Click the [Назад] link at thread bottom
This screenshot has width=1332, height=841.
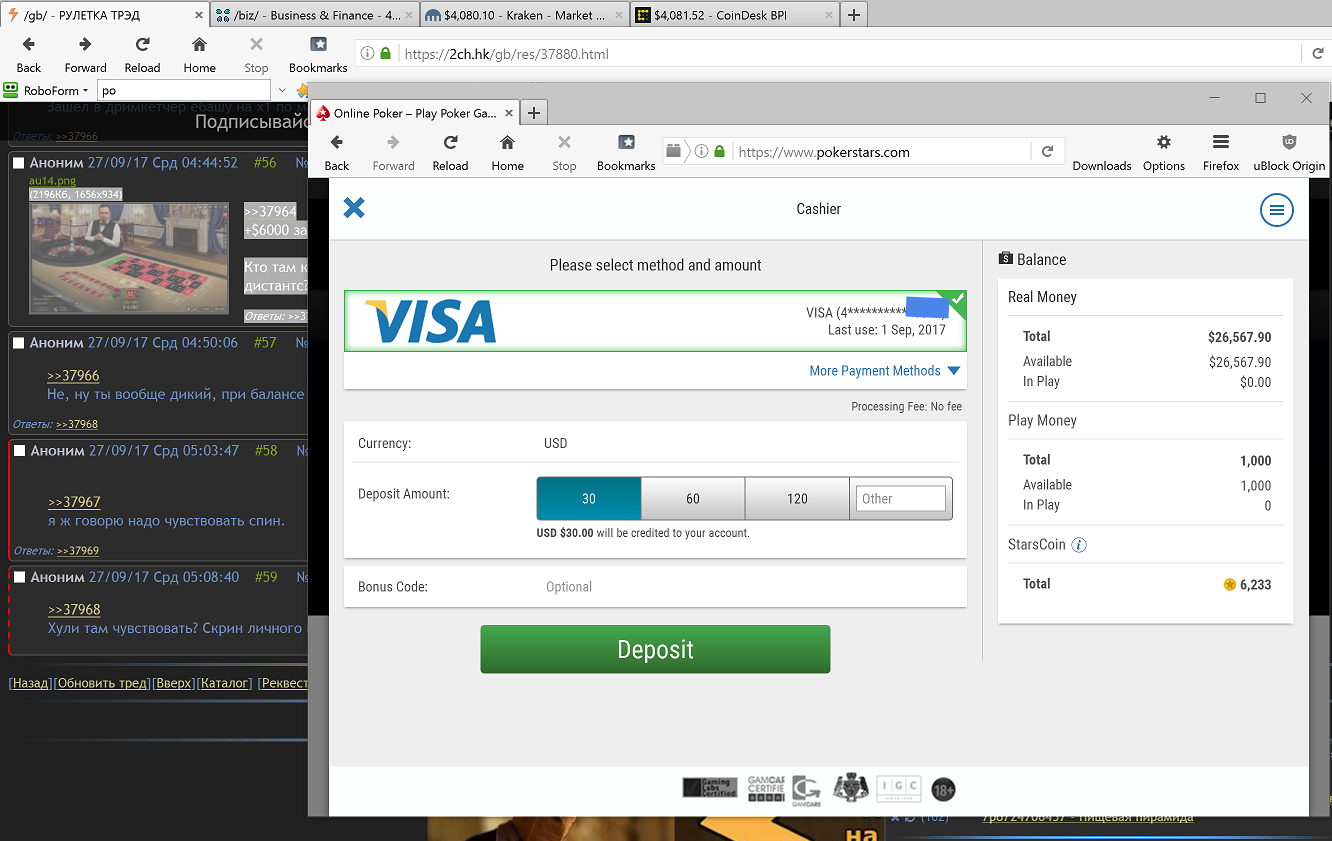click(x=30, y=683)
